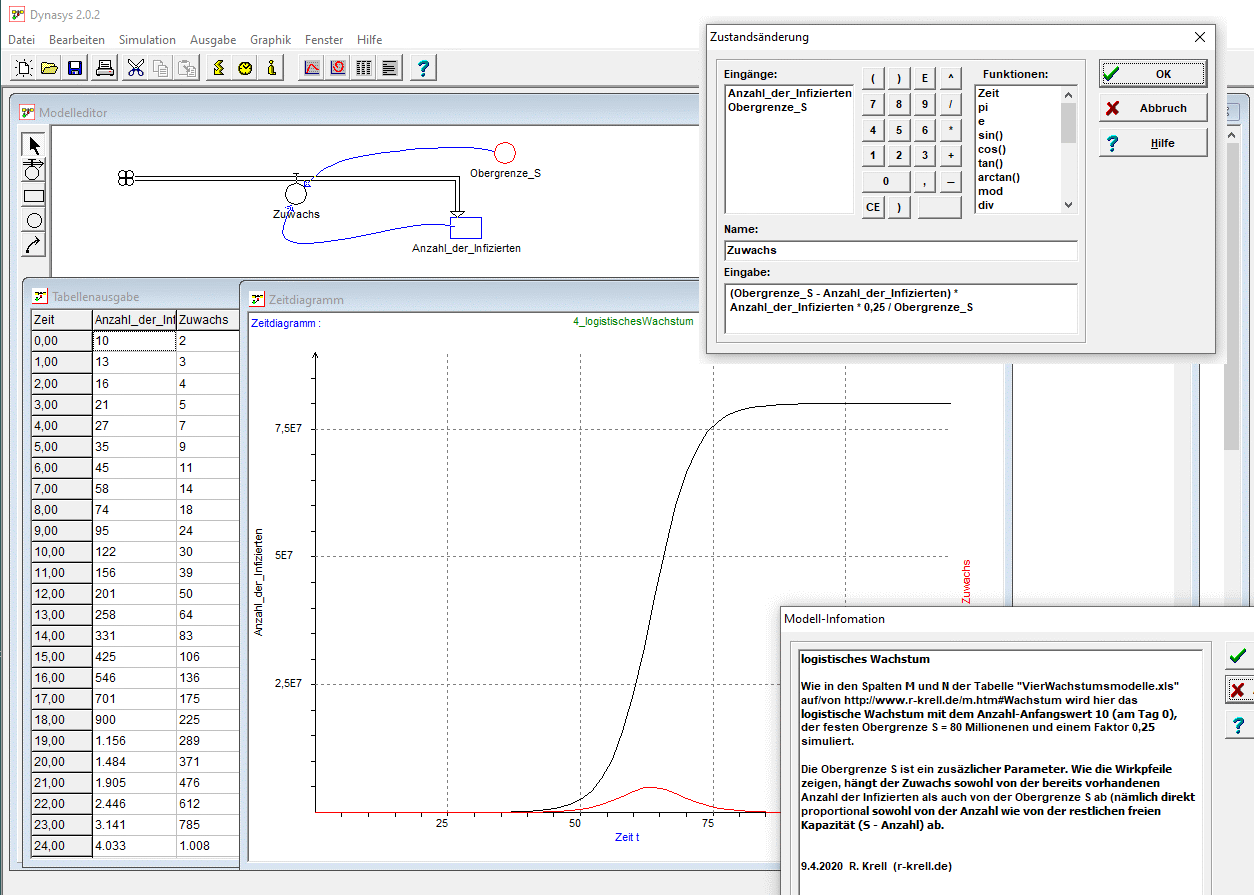The height and width of the screenshot is (895, 1254).
Task: Choose sin() from the Funktionen list
Action: point(991,135)
